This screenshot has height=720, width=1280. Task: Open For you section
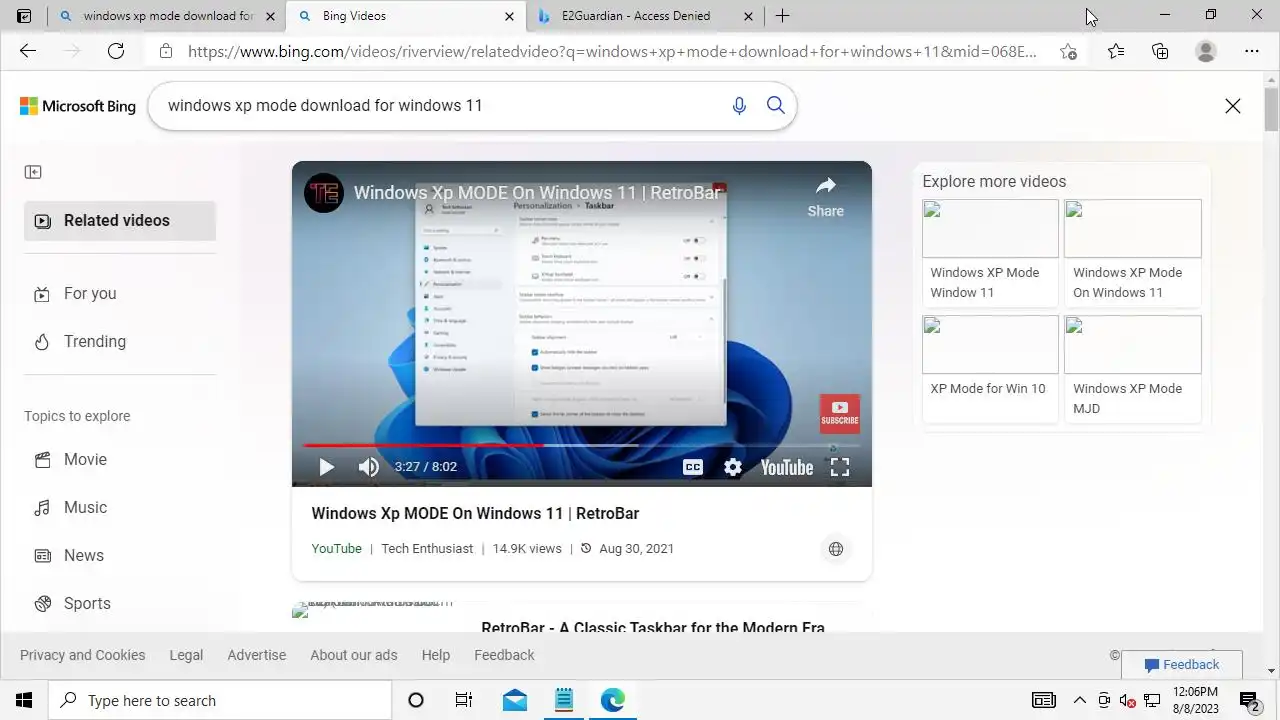[x=120, y=293]
